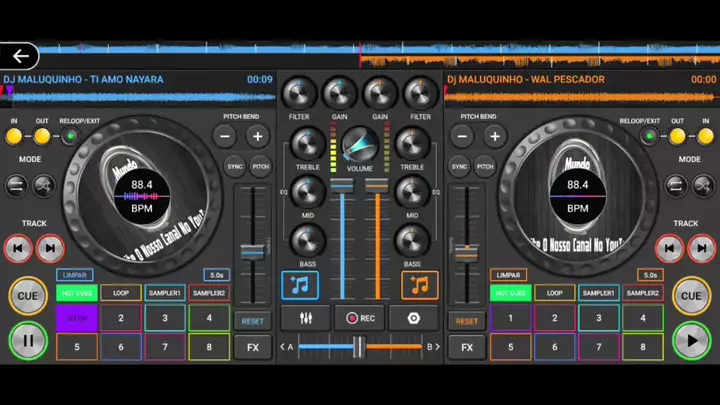720x405 pixels.
Task: Select SAMPLER1 tab on right deck
Action: coord(598,293)
